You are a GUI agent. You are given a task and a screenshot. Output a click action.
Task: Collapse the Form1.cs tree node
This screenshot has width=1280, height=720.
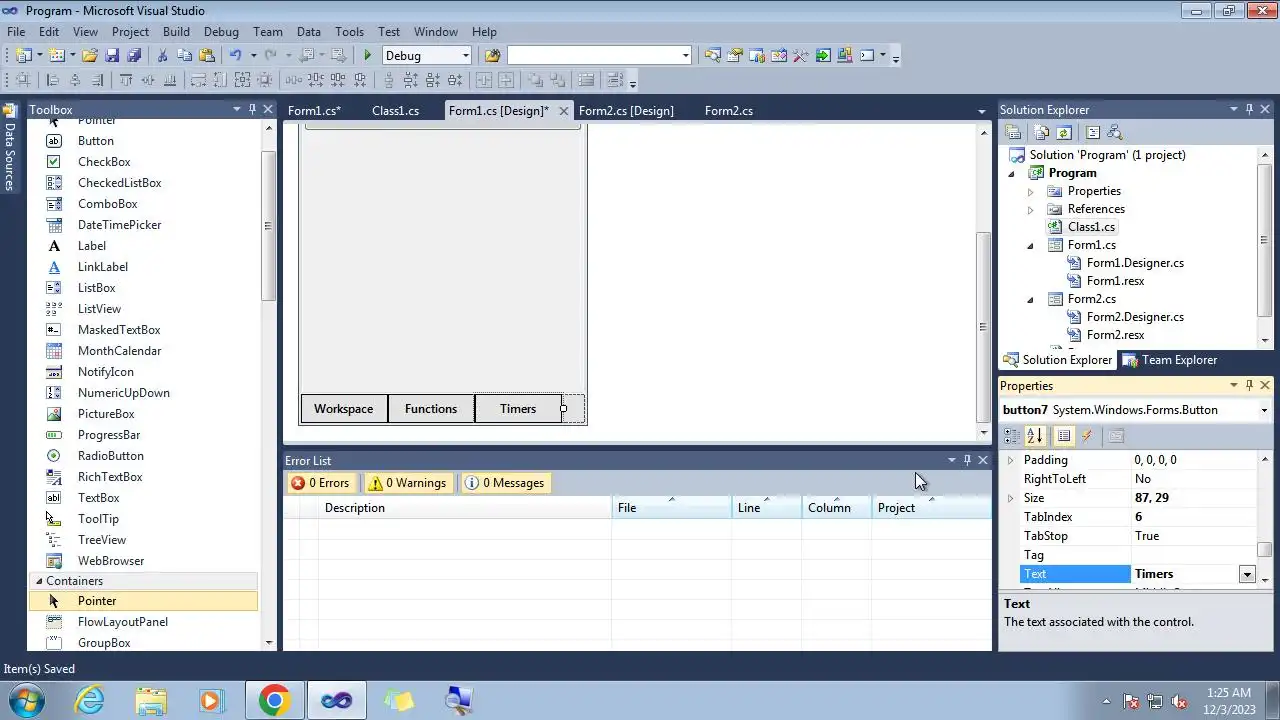(x=1030, y=245)
